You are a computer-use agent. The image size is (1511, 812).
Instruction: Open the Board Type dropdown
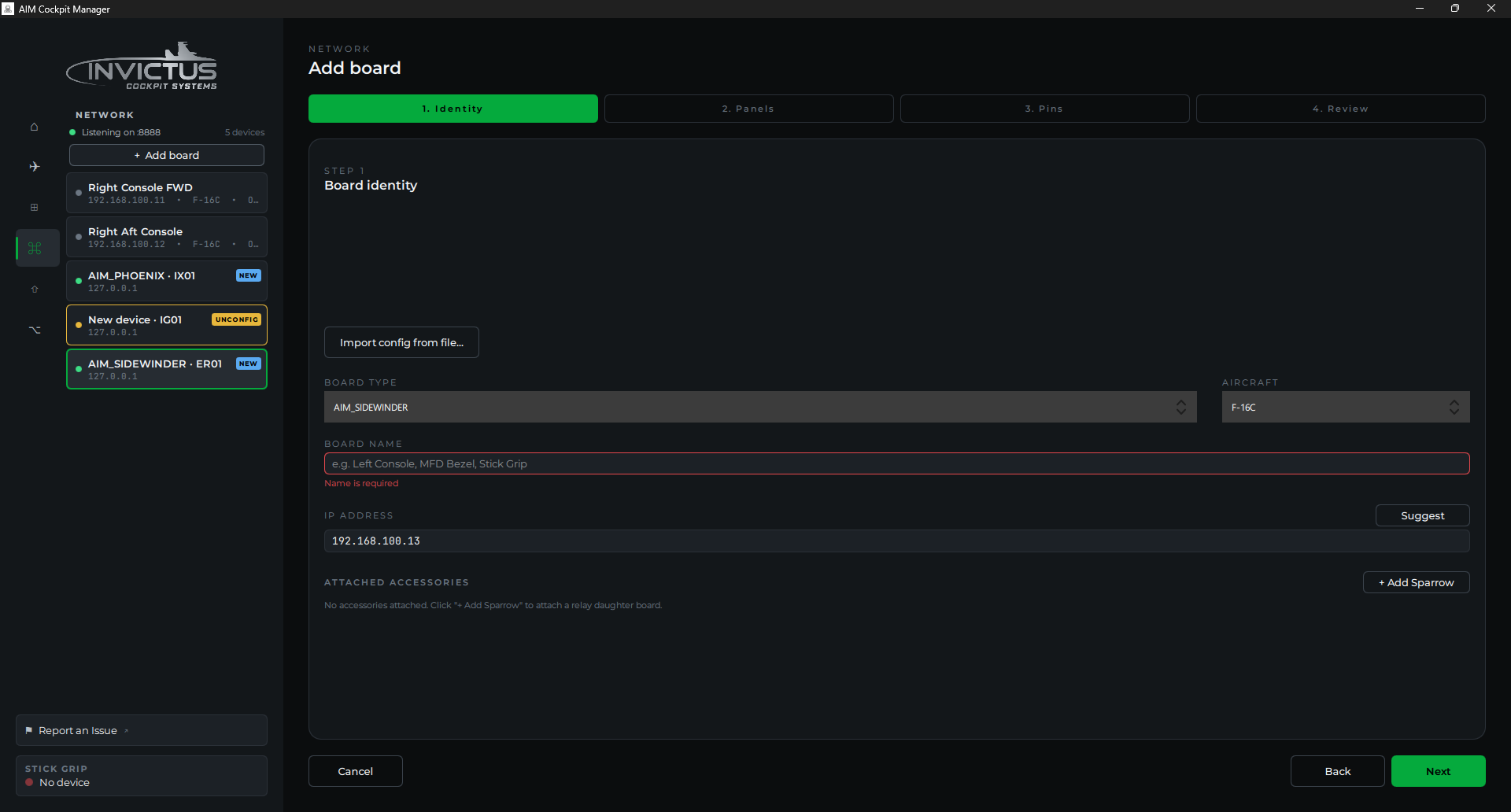coord(760,408)
